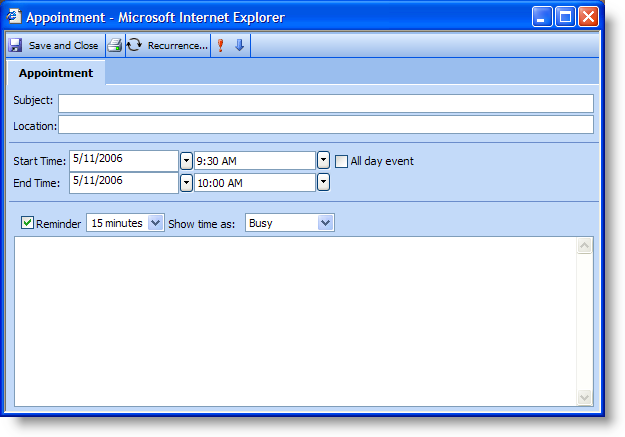Uncheck the Reminder checkbox
The image size is (625, 437).
27,222
